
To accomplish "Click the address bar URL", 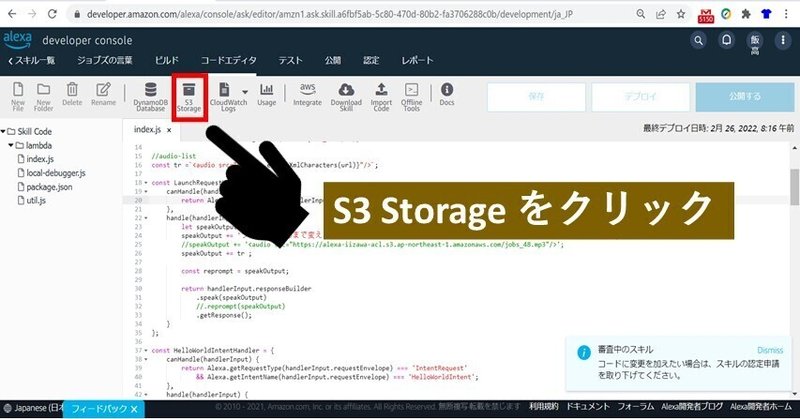I will (x=330, y=14).
